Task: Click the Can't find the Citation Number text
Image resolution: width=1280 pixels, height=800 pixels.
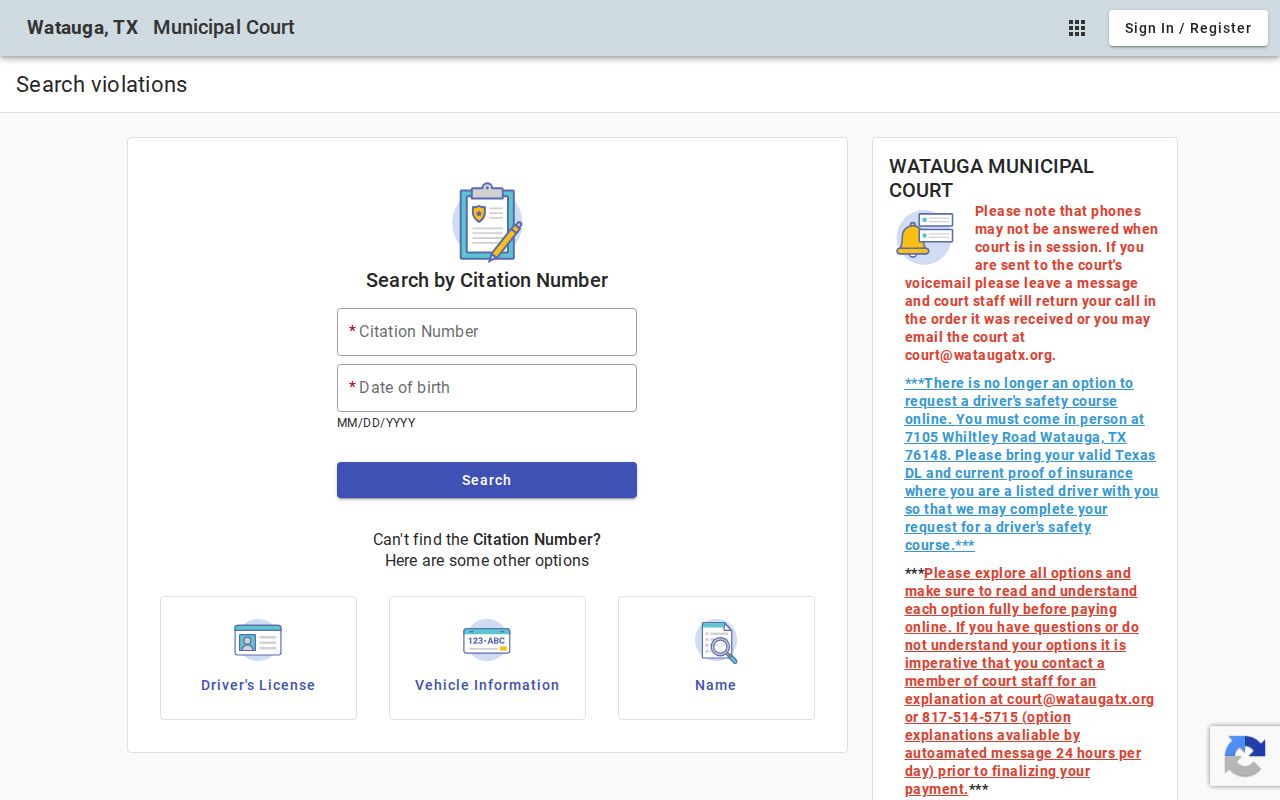Action: [x=487, y=539]
